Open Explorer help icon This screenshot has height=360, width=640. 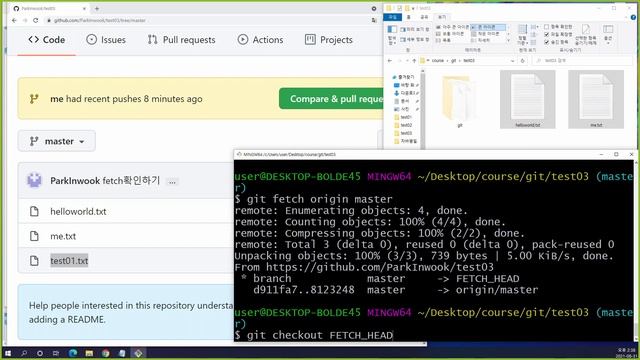[x=633, y=18]
